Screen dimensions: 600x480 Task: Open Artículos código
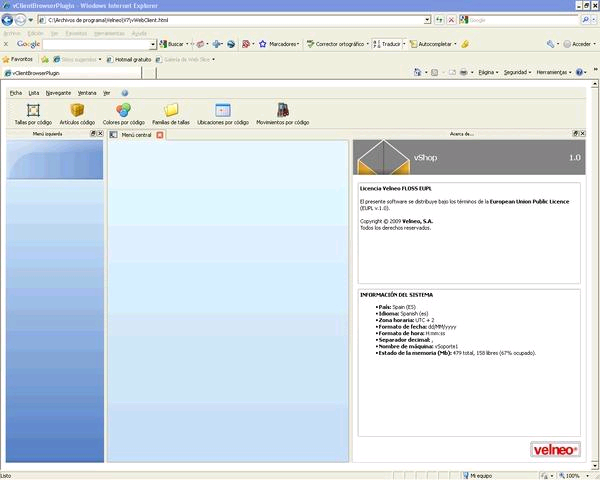[77, 114]
